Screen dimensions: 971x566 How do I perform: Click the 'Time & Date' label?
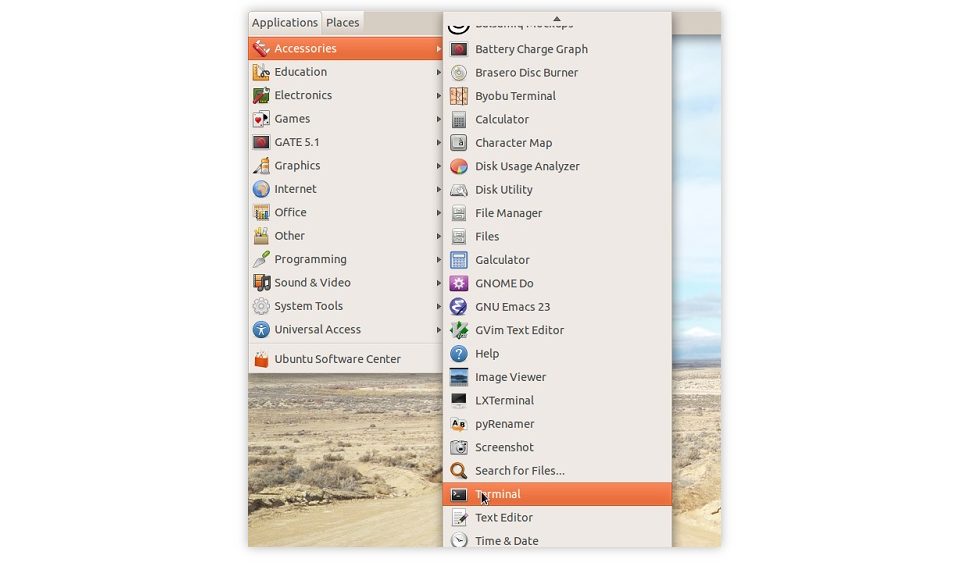coord(507,541)
